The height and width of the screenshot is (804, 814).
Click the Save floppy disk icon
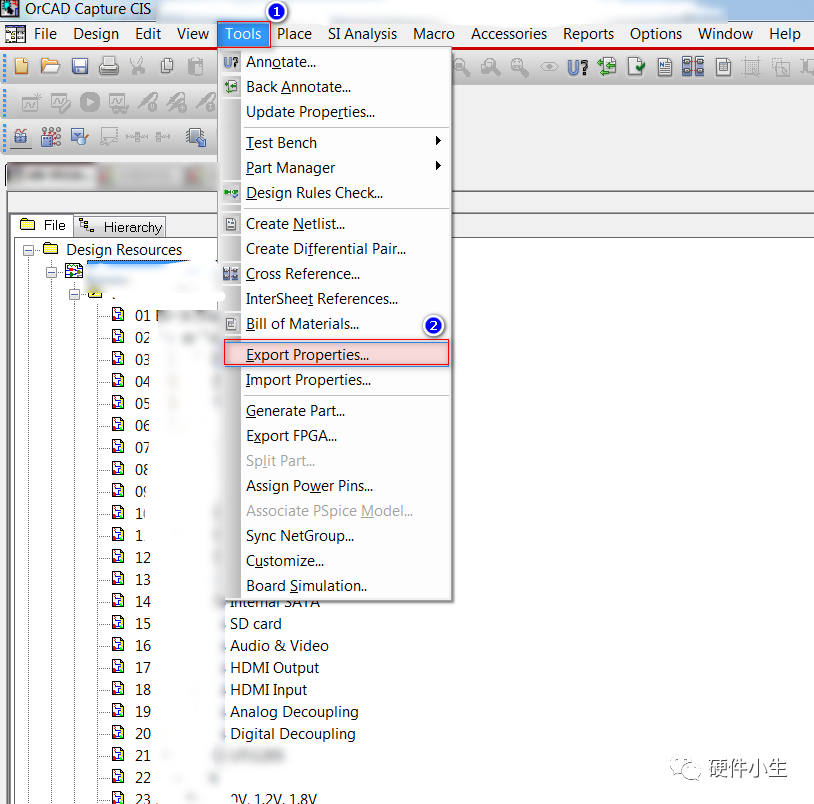tap(80, 66)
